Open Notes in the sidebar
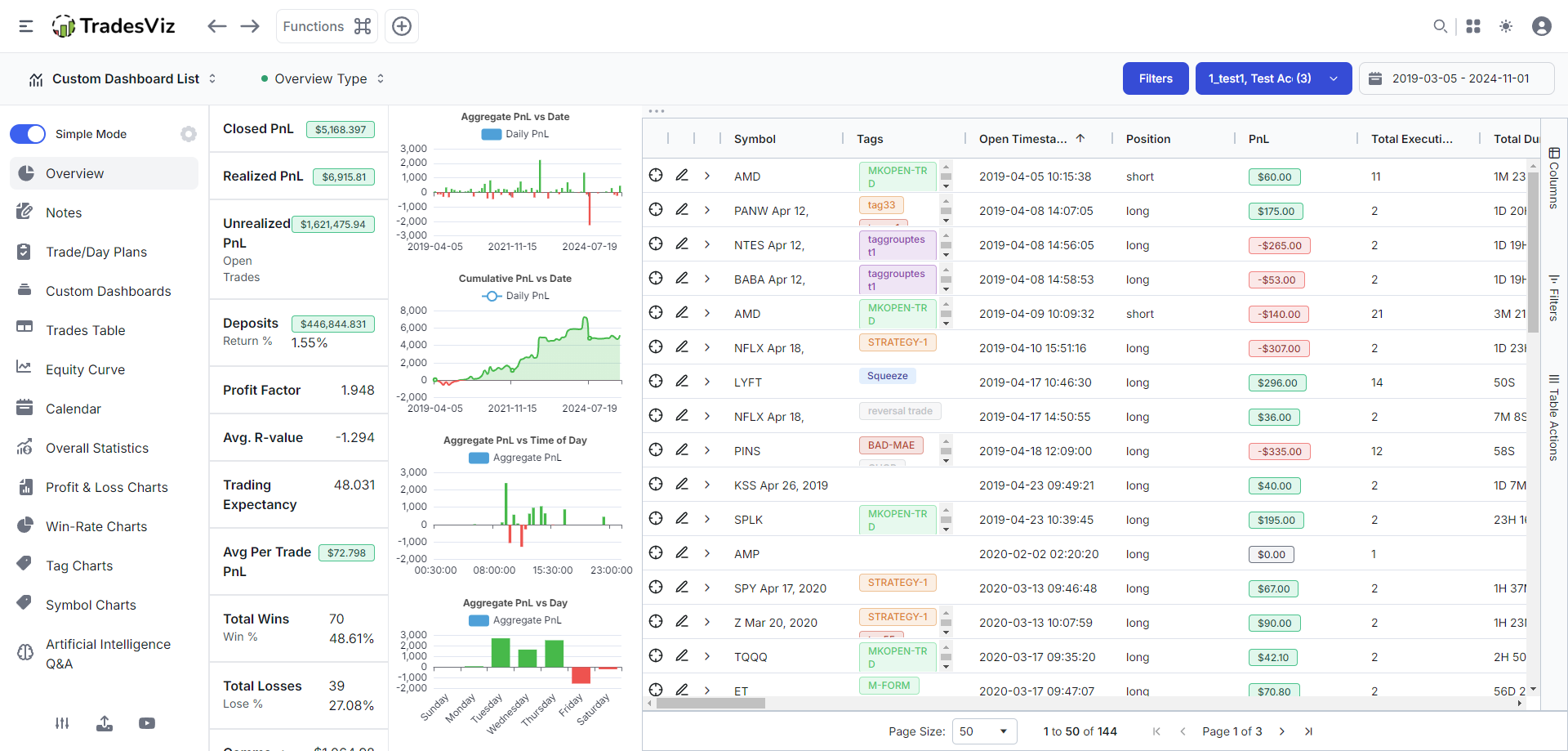The image size is (1568, 751). (104, 212)
